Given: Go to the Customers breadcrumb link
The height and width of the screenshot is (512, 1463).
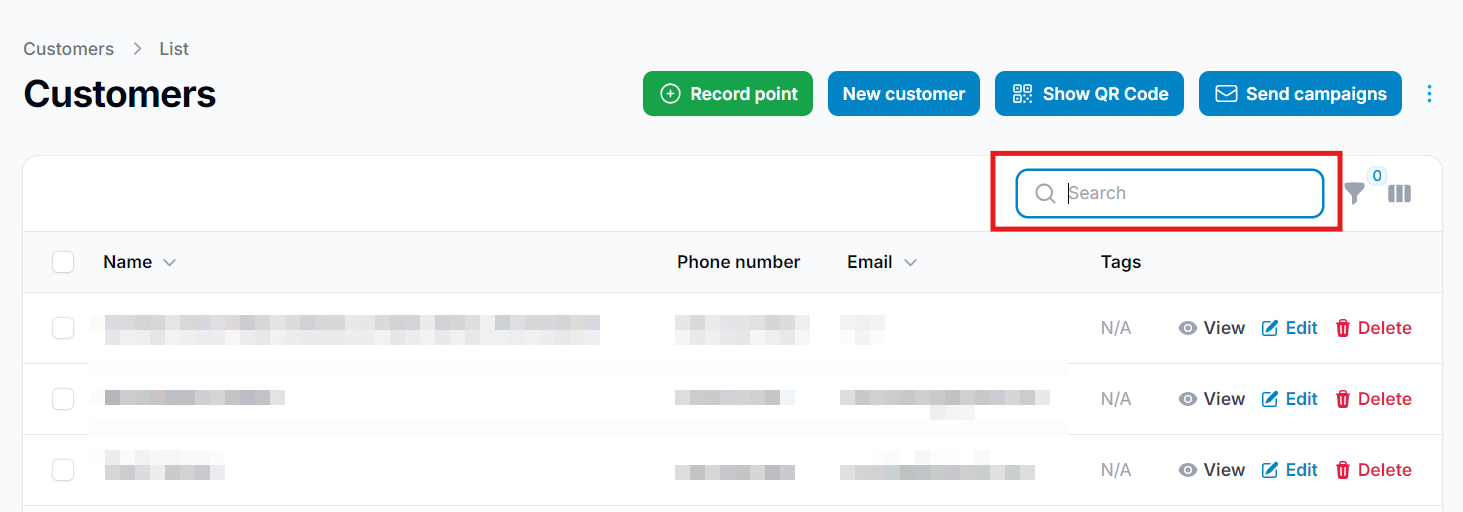Looking at the screenshot, I should [69, 49].
